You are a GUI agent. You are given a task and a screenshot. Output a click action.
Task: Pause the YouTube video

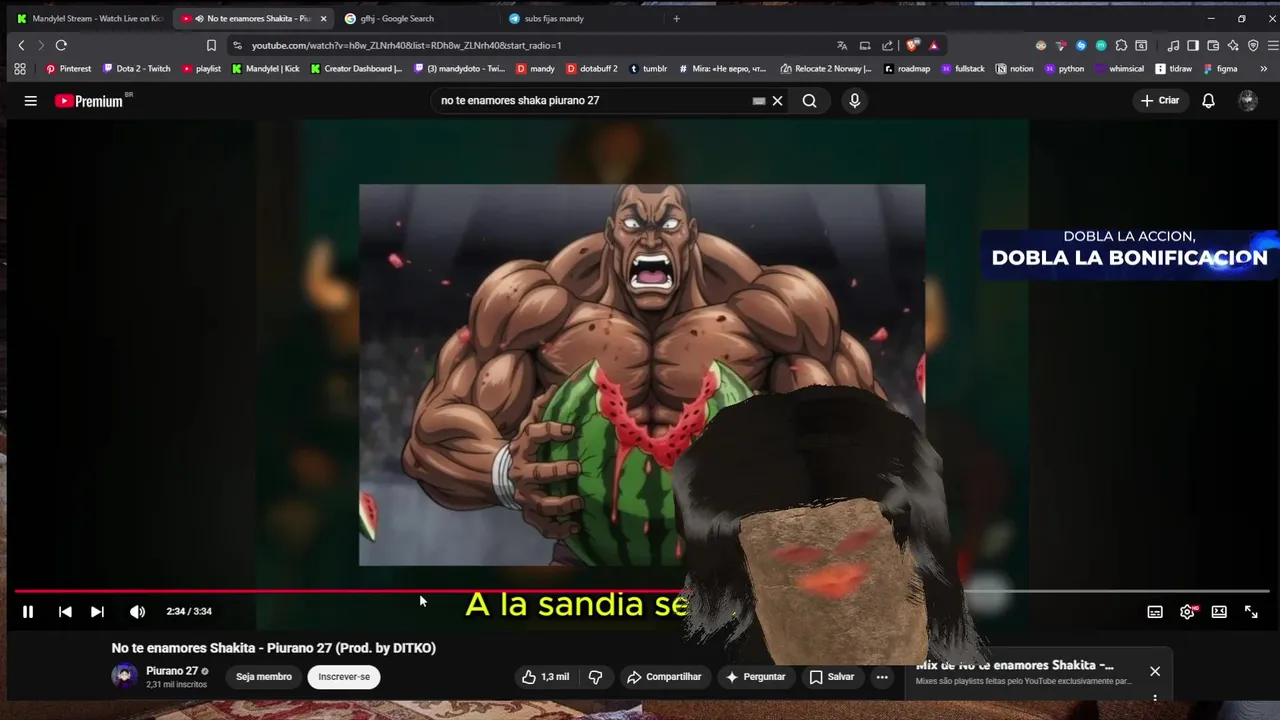pyautogui.click(x=28, y=611)
